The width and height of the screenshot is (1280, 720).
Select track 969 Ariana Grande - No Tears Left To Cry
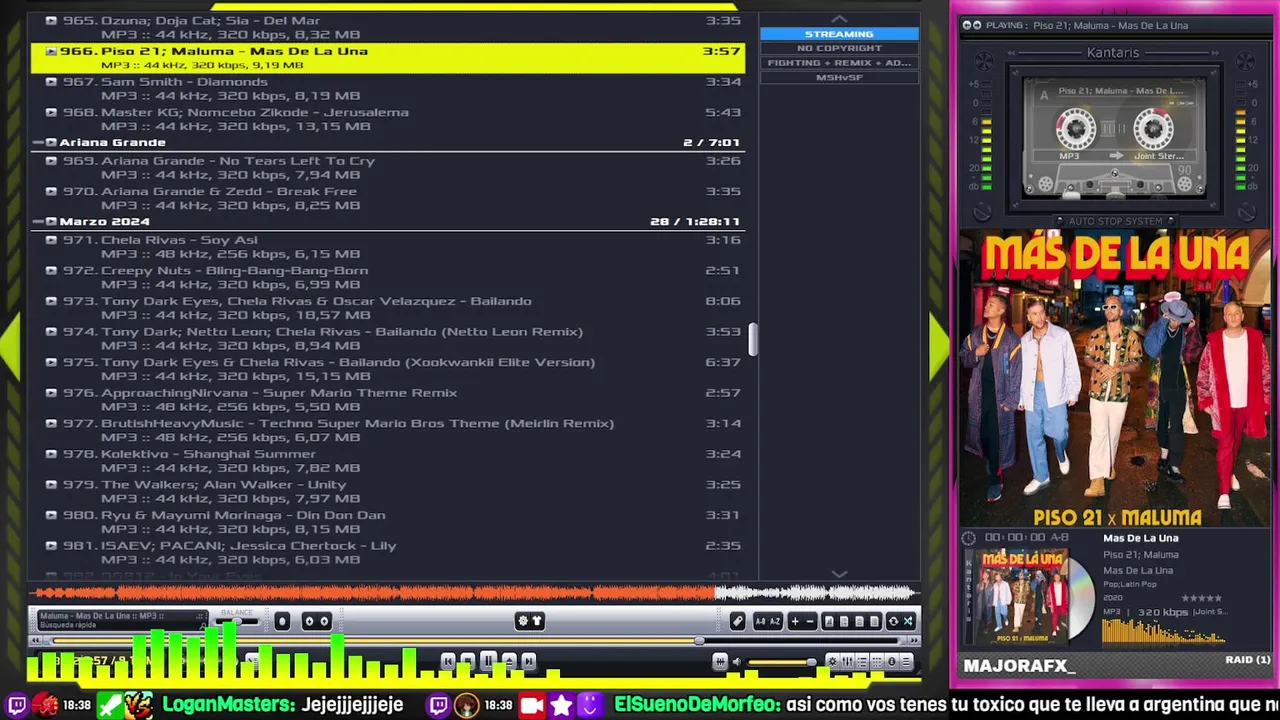click(x=388, y=167)
